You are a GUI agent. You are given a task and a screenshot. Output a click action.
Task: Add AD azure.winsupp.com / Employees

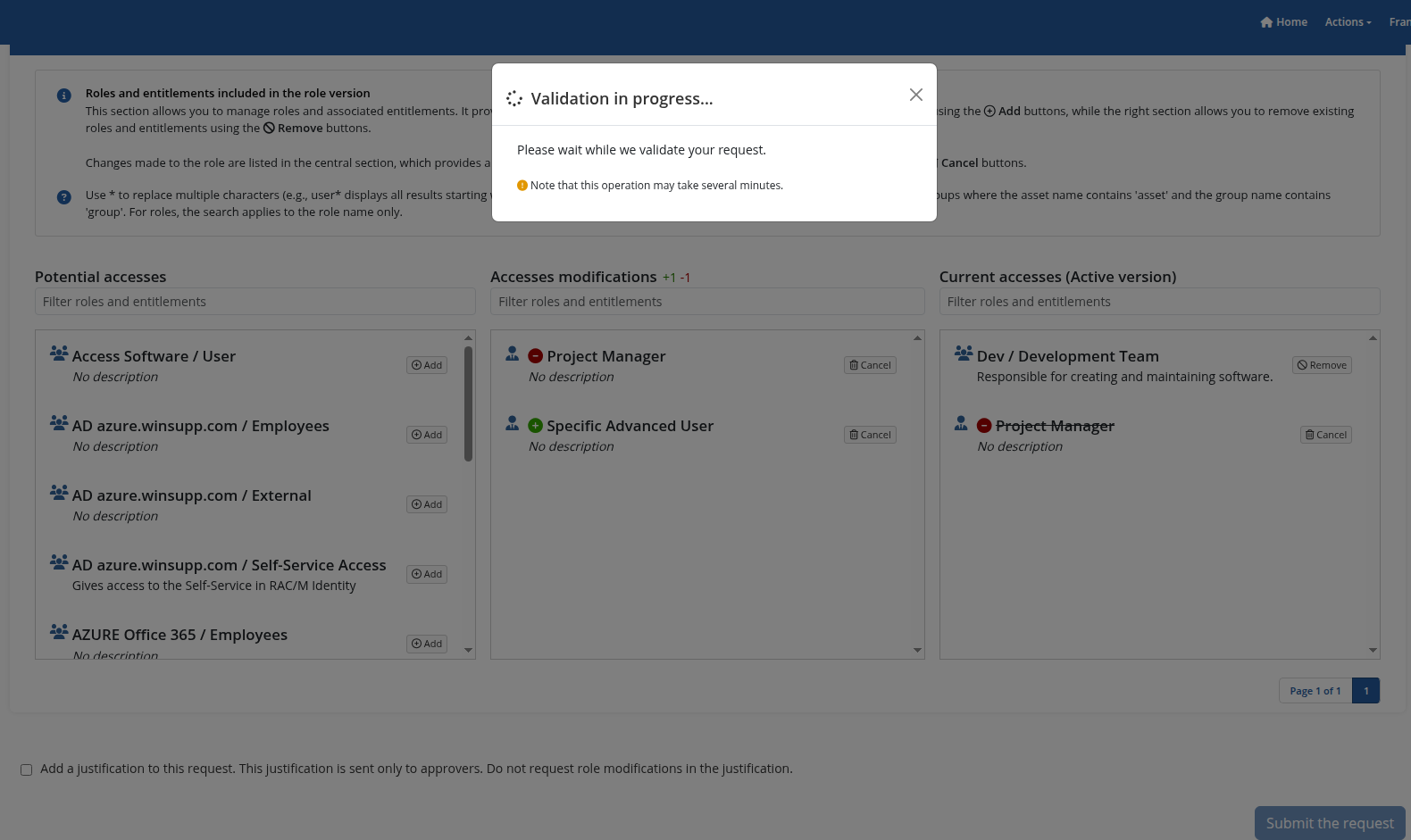(427, 435)
